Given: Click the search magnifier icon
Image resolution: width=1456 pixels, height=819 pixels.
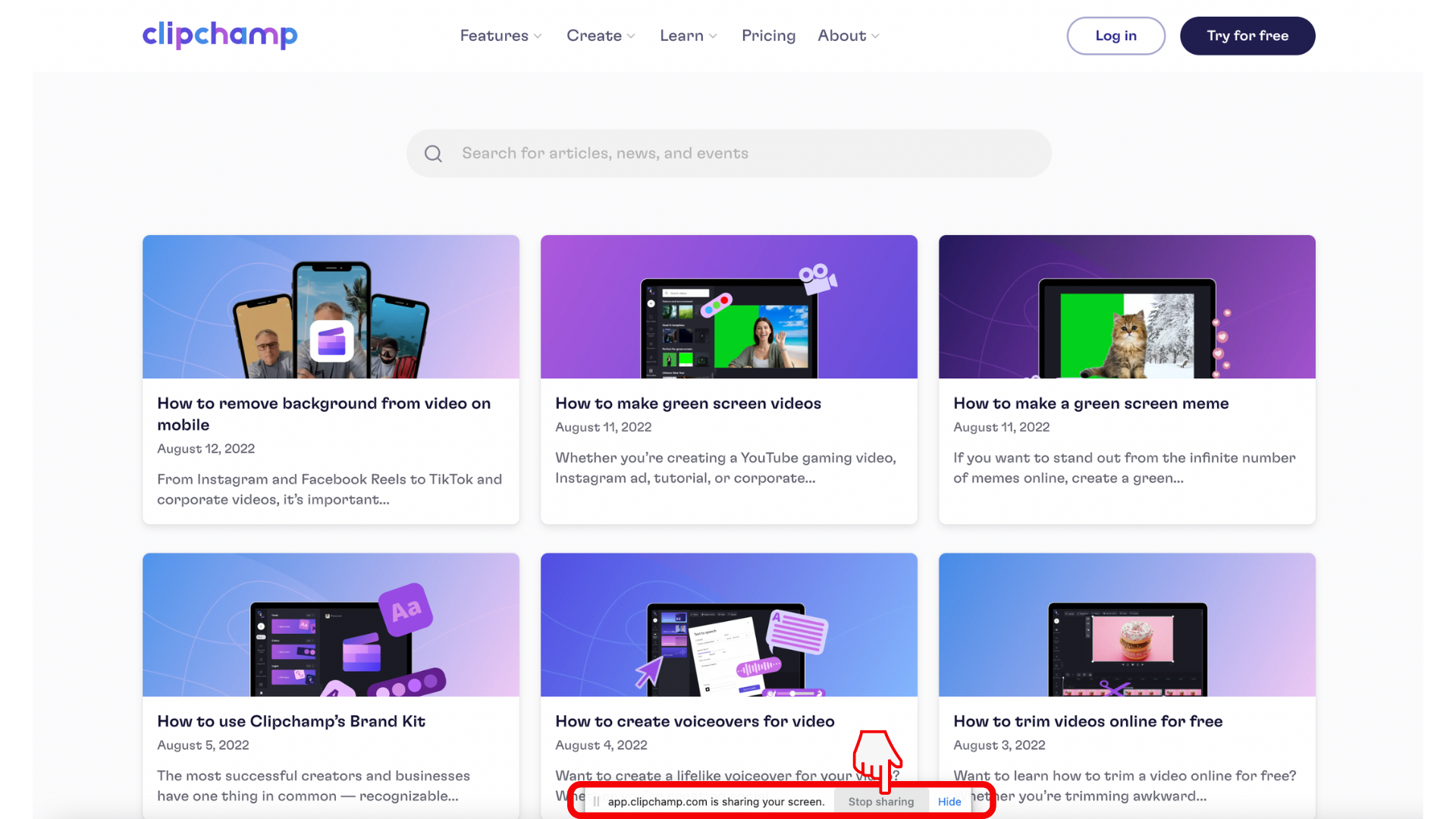Looking at the screenshot, I should [x=433, y=152].
